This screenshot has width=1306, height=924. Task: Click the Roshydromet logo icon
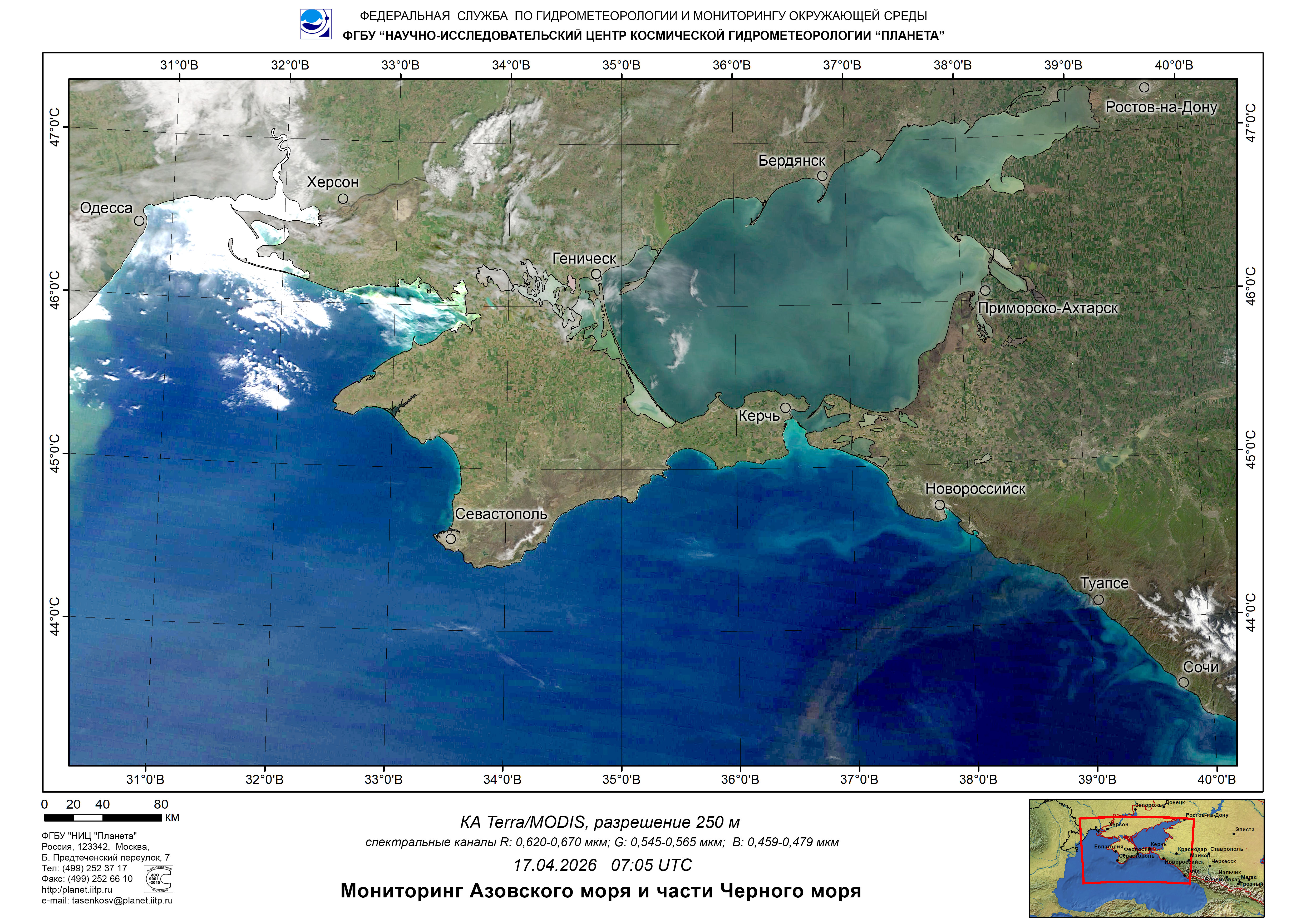316,24
